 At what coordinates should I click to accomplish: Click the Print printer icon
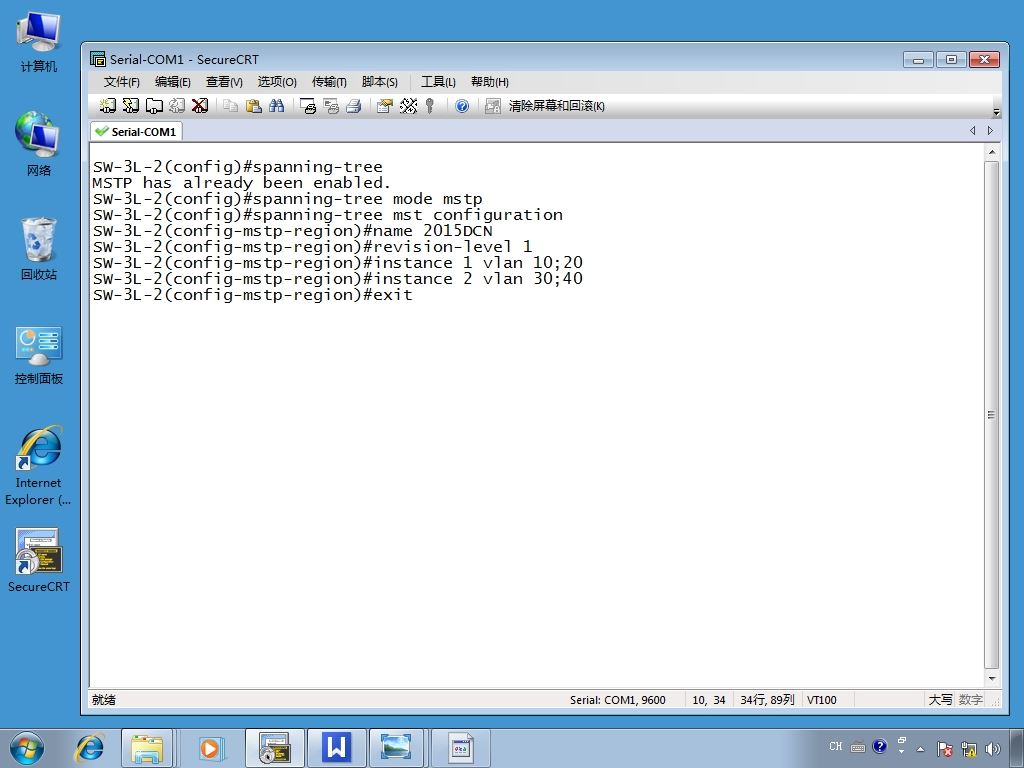pos(354,106)
